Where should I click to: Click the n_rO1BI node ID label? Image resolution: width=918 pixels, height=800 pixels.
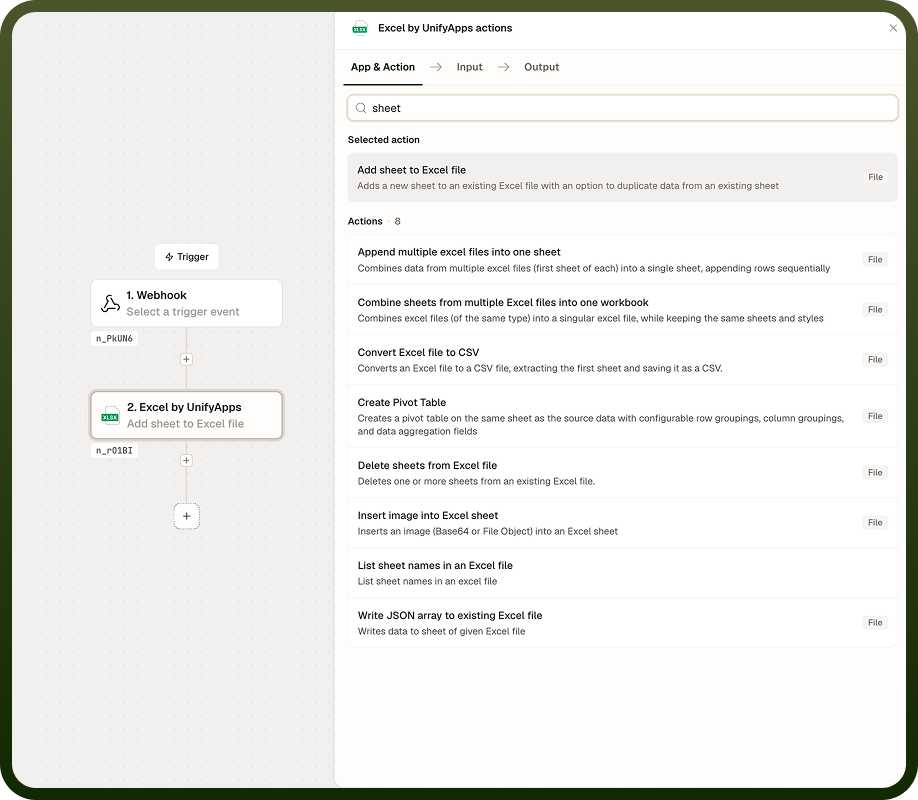click(x=114, y=450)
